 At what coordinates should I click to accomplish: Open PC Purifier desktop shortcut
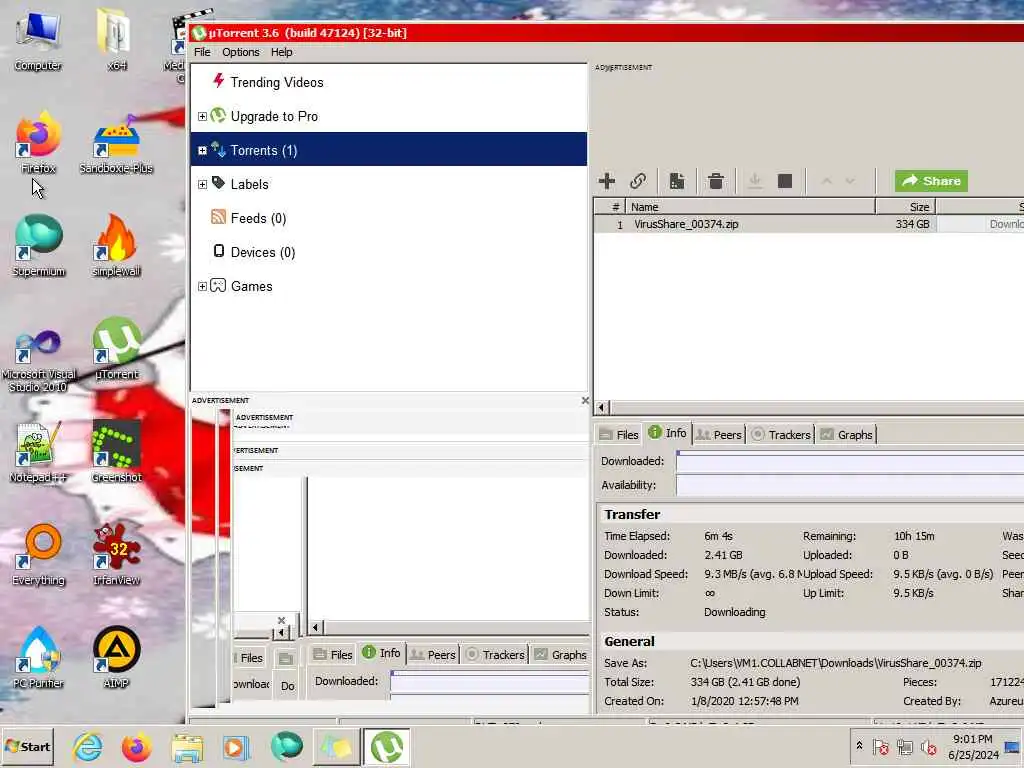[38, 658]
